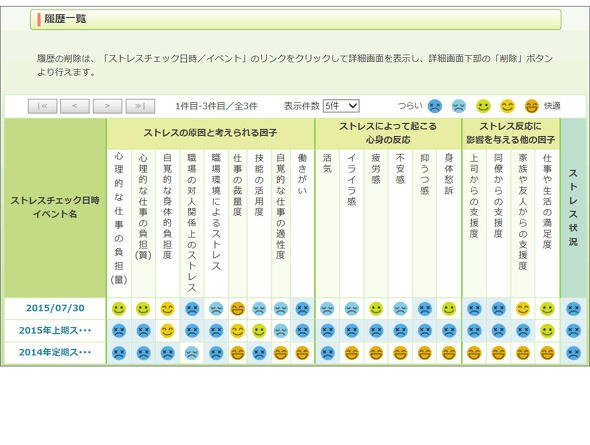The height and width of the screenshot is (445, 590).
Task: Click 2014年定期 face icon for イライラ感
Action: (351, 353)
